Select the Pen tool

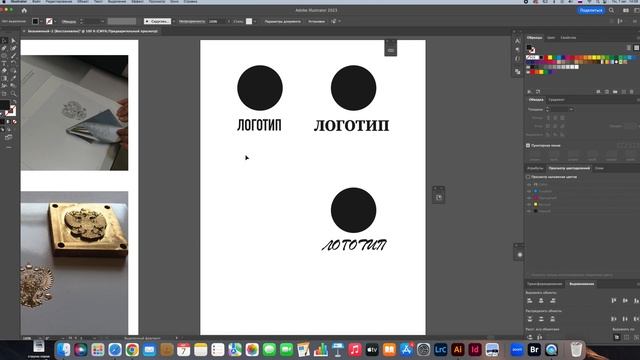click(4, 48)
